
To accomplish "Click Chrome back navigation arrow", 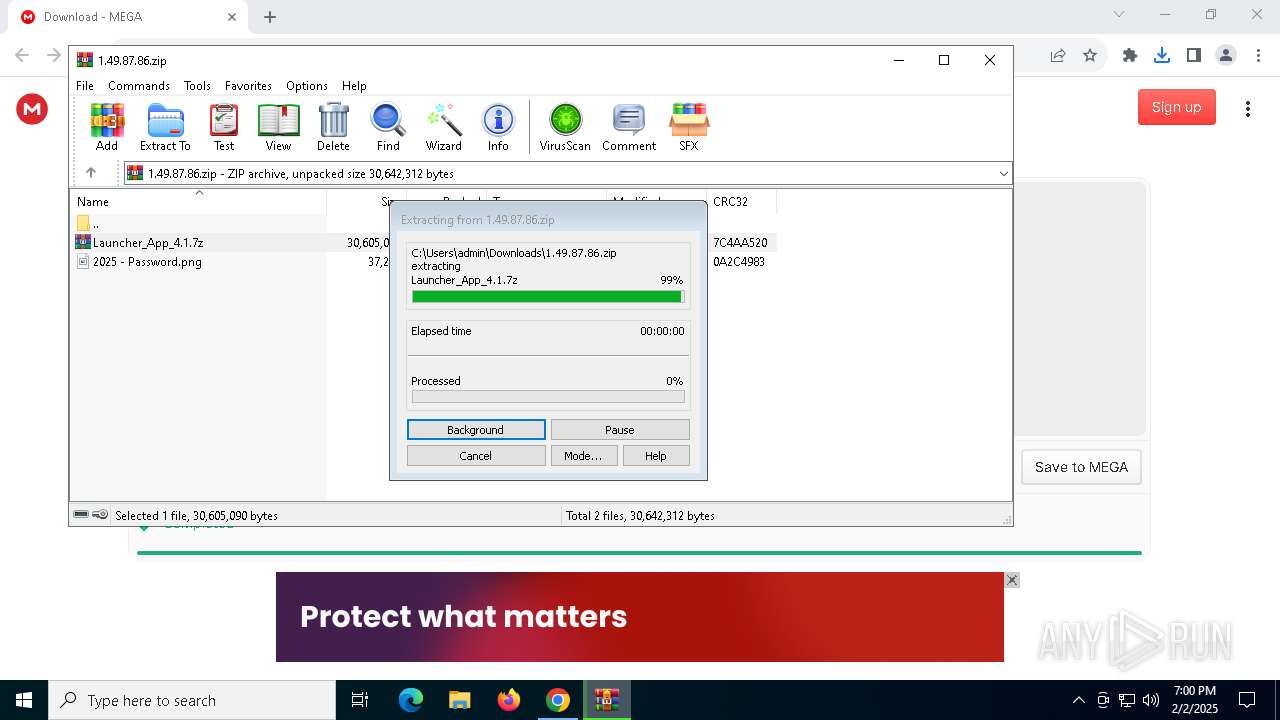I will (22, 56).
